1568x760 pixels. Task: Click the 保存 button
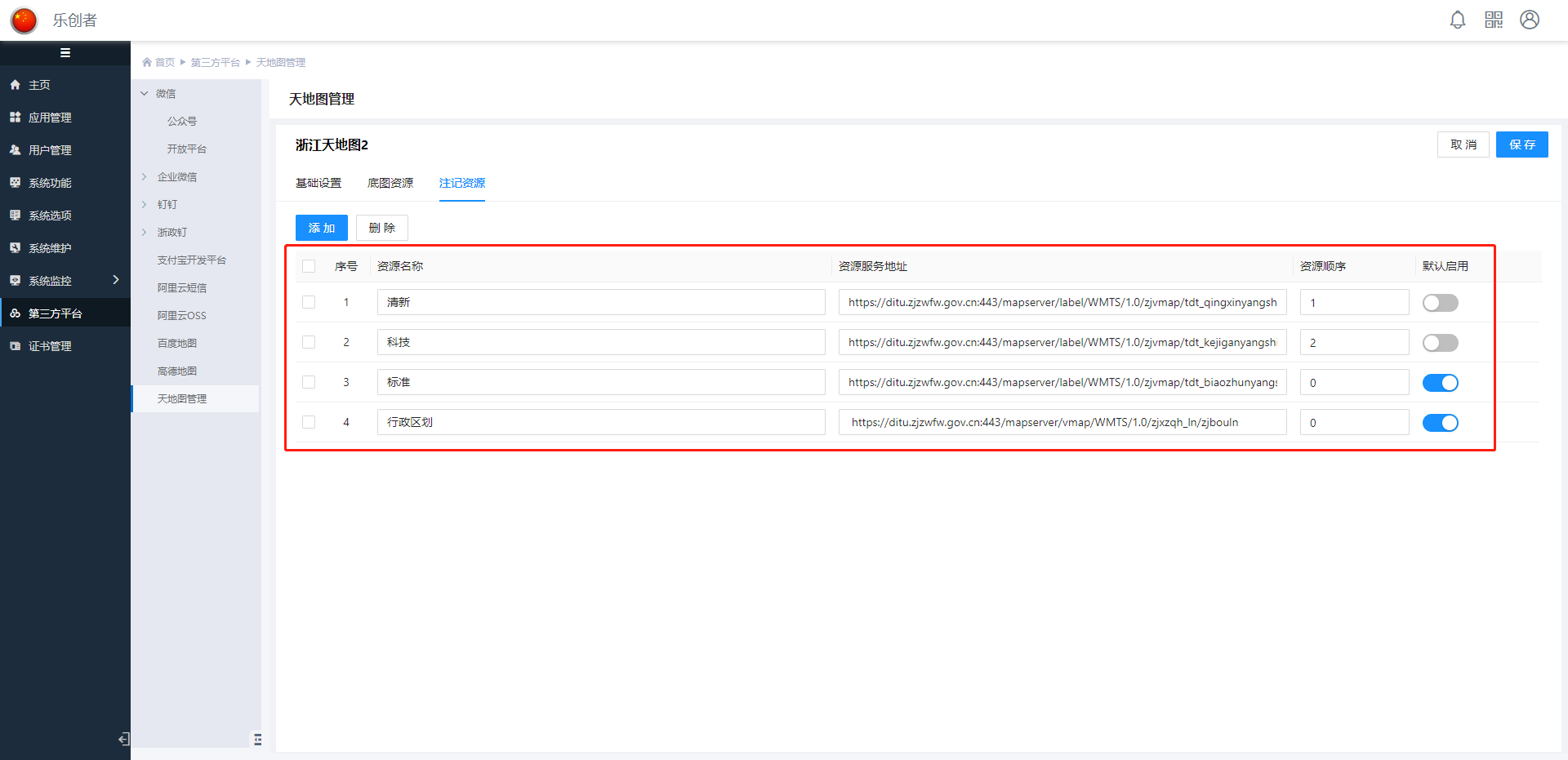tap(1521, 144)
